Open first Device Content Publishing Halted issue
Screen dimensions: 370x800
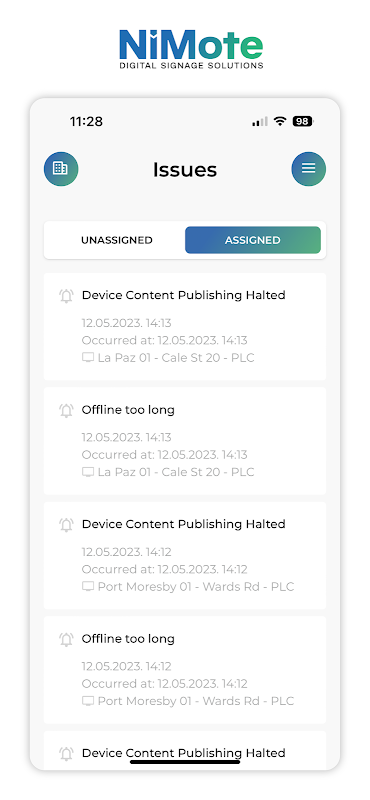pos(185,327)
